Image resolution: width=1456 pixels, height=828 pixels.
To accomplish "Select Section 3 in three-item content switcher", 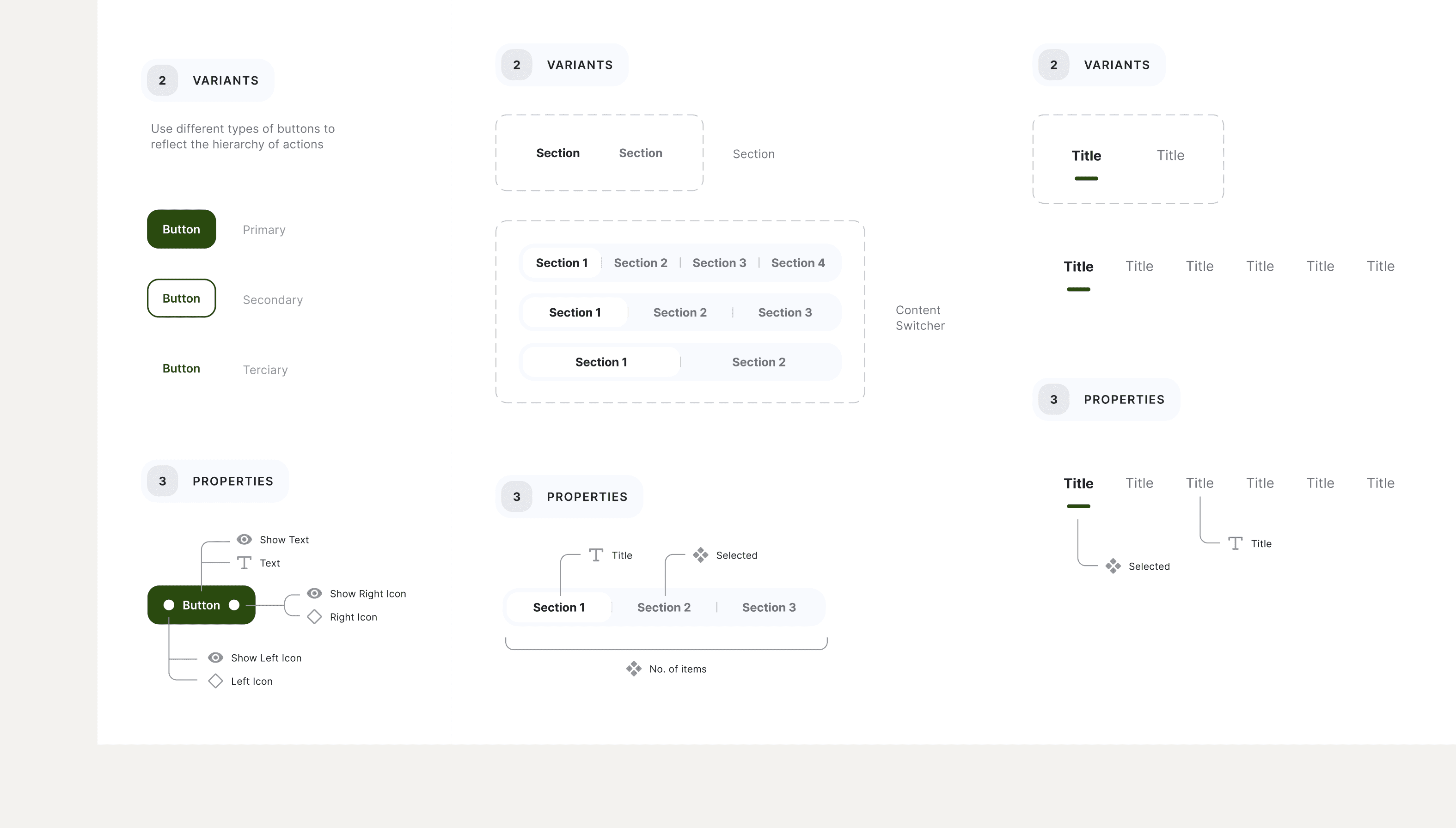I will click(x=784, y=312).
